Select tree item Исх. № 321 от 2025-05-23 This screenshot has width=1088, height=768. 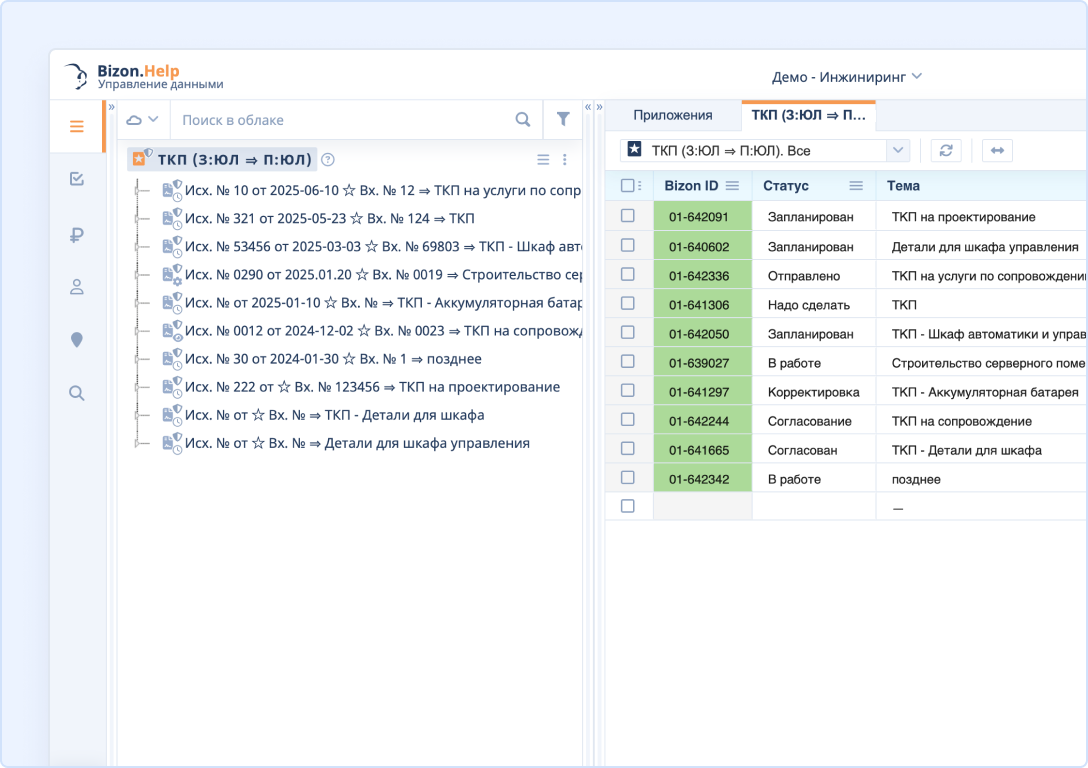[329, 218]
